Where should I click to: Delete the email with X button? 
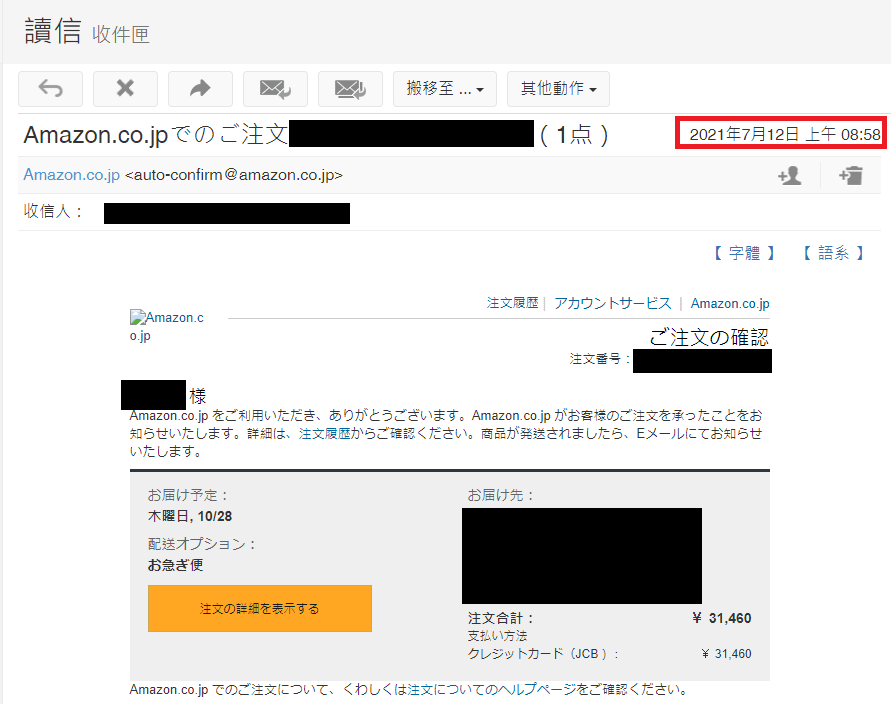126,89
